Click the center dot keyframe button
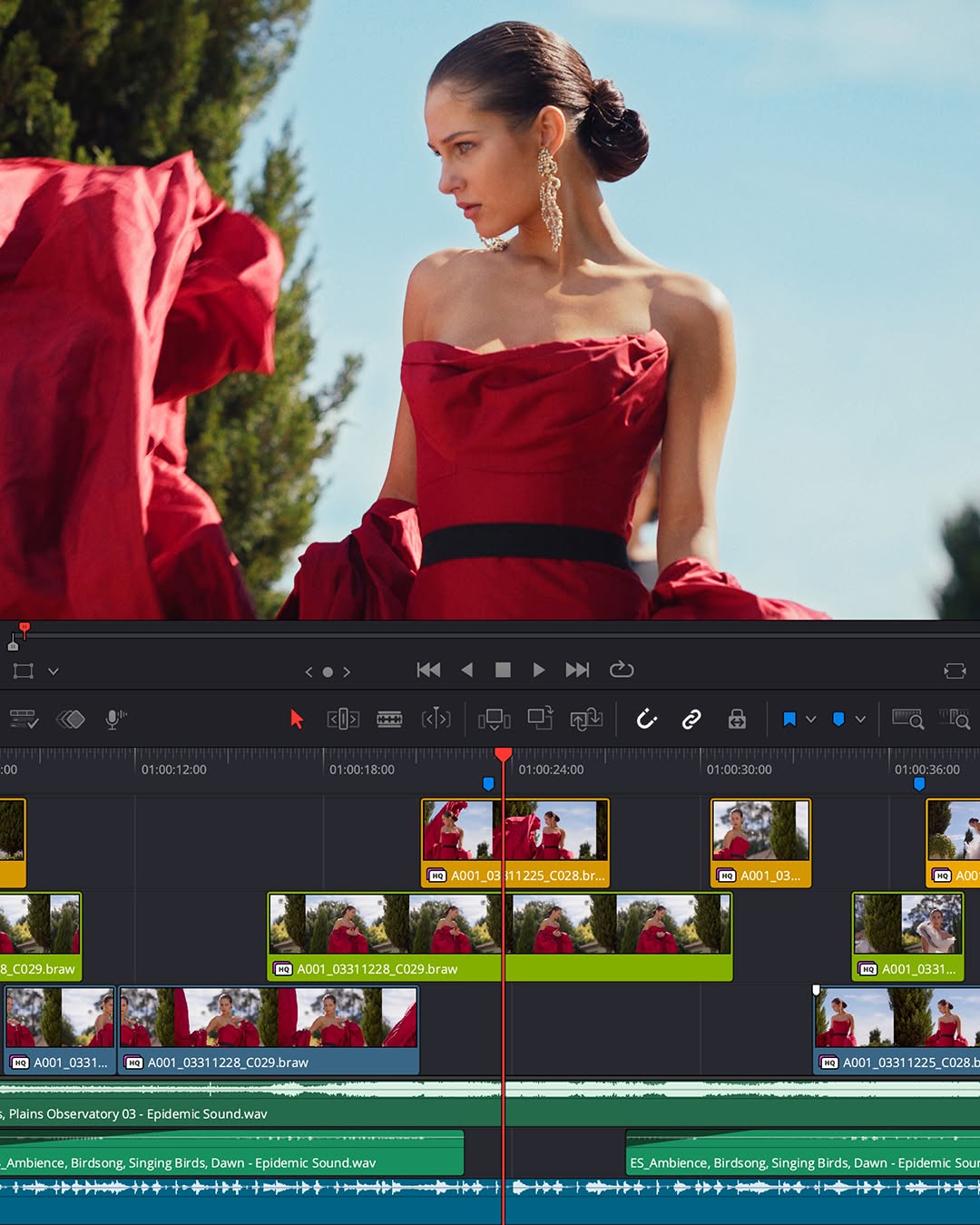 click(328, 672)
